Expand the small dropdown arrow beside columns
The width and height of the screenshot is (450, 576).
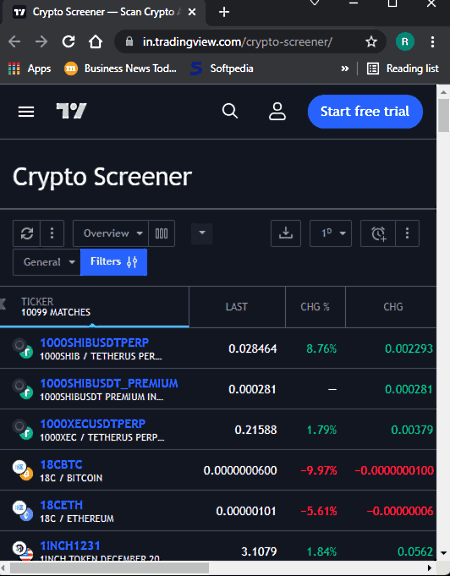point(202,233)
